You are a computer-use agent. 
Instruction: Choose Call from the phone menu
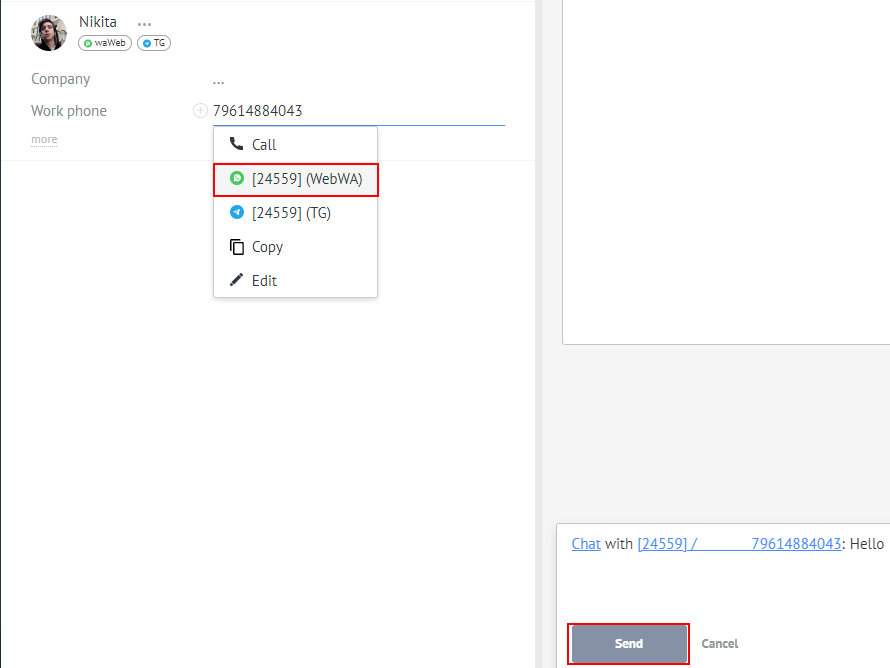point(295,145)
